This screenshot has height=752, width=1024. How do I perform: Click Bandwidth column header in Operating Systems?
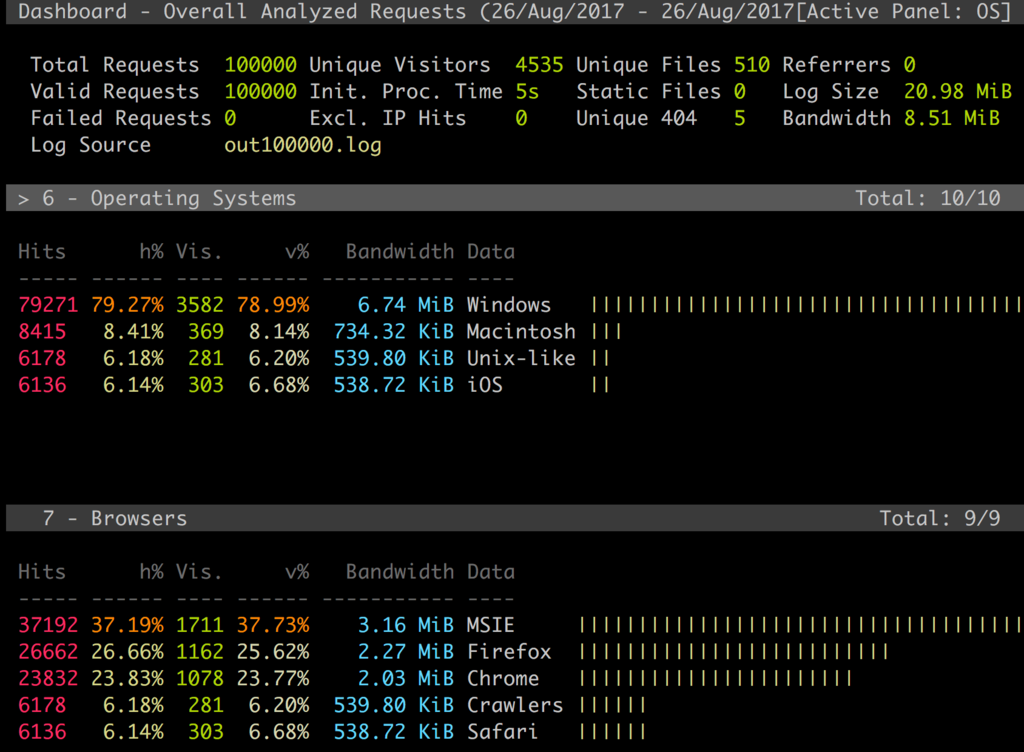point(400,252)
